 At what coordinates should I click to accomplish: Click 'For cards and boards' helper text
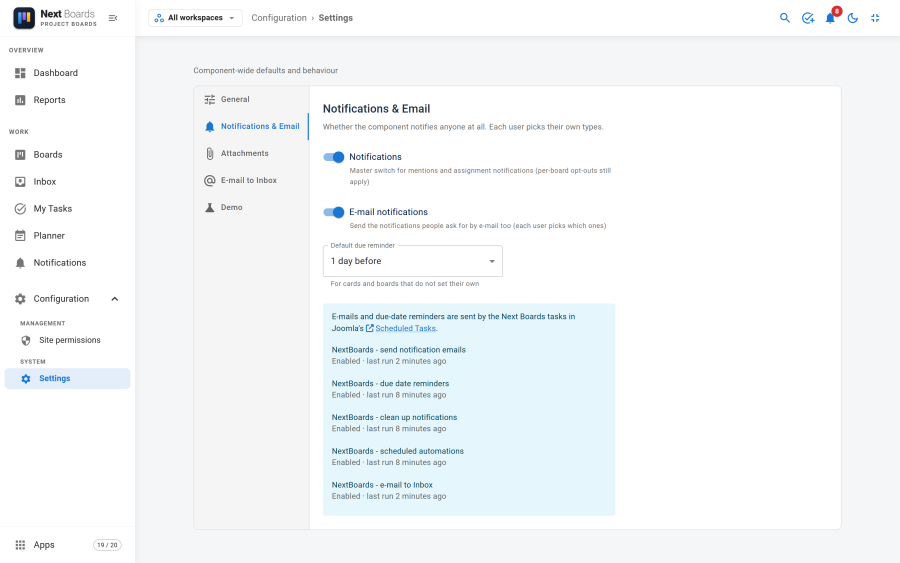pyautogui.click(x=405, y=284)
